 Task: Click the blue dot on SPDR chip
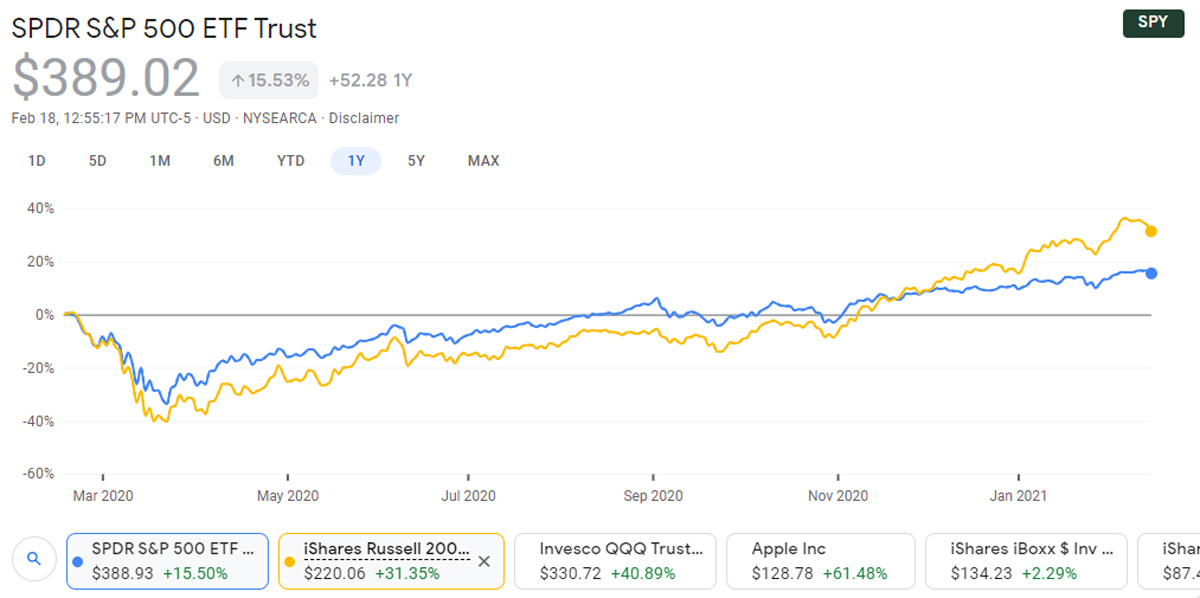pyautogui.click(x=78, y=561)
